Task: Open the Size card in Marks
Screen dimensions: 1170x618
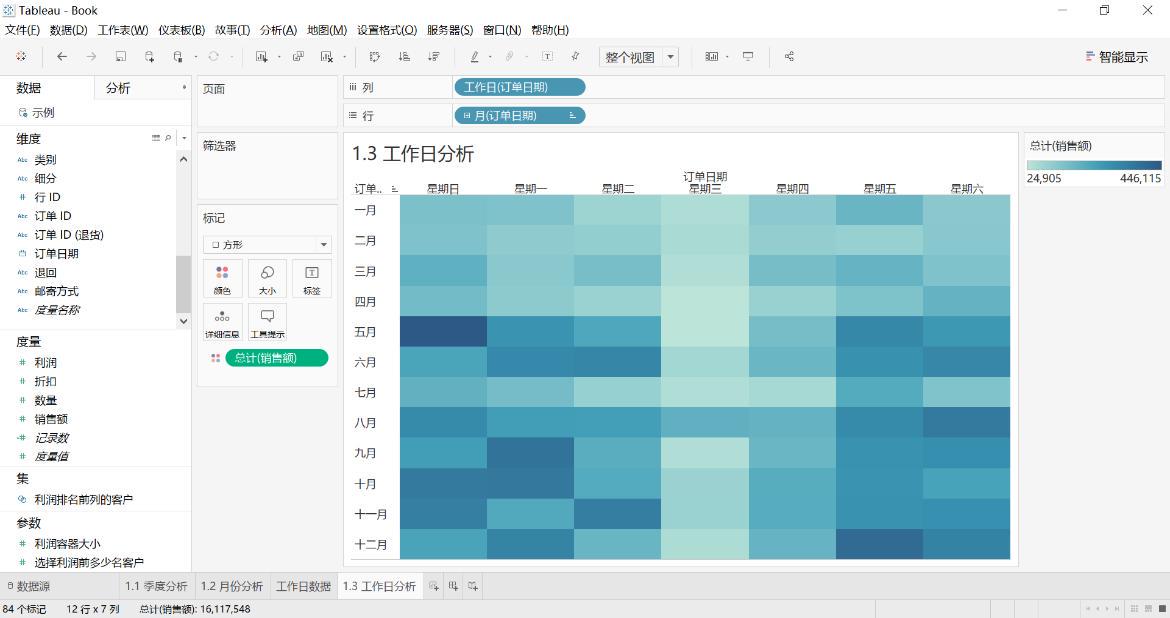Action: click(267, 279)
